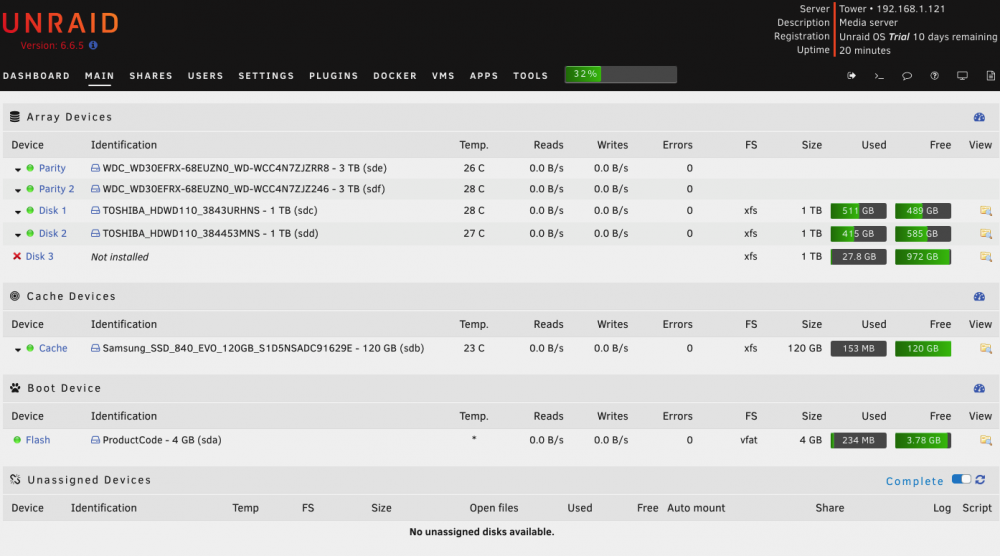1000x556 pixels.
Task: Click the Boot Device gauge icon
Action: [x=979, y=388]
